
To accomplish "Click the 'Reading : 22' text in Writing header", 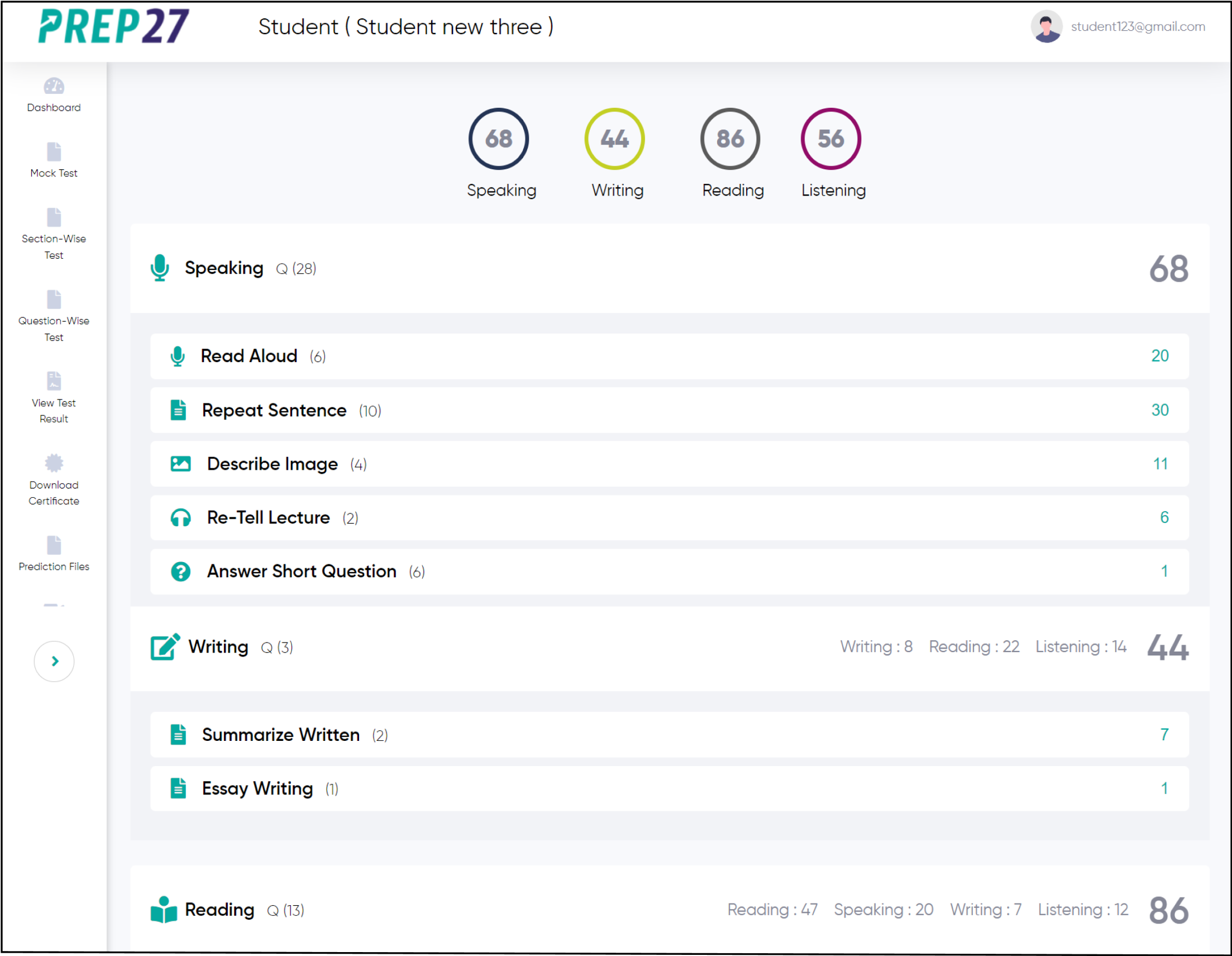I will [974, 647].
